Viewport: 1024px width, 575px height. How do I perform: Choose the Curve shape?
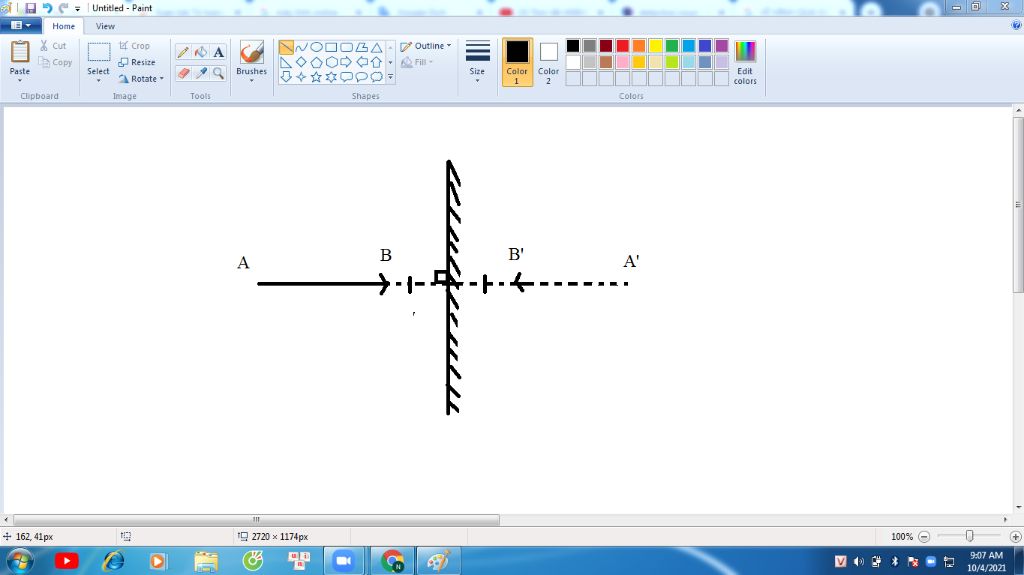[301, 47]
